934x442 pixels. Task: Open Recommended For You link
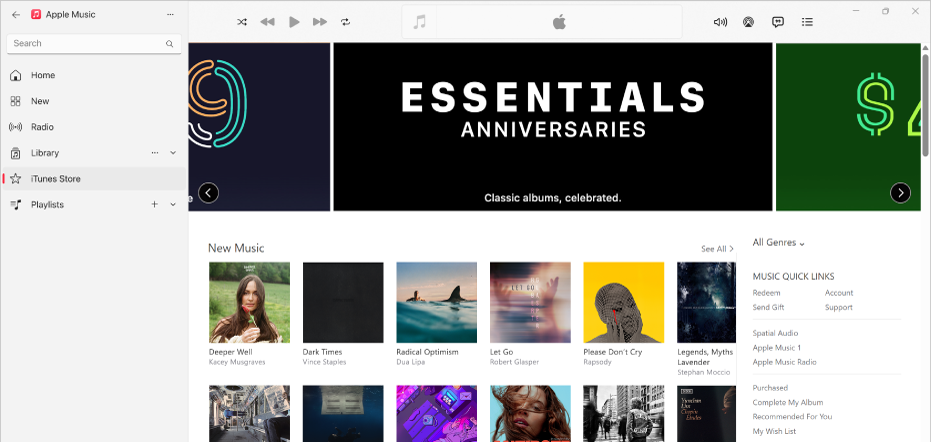click(792, 417)
